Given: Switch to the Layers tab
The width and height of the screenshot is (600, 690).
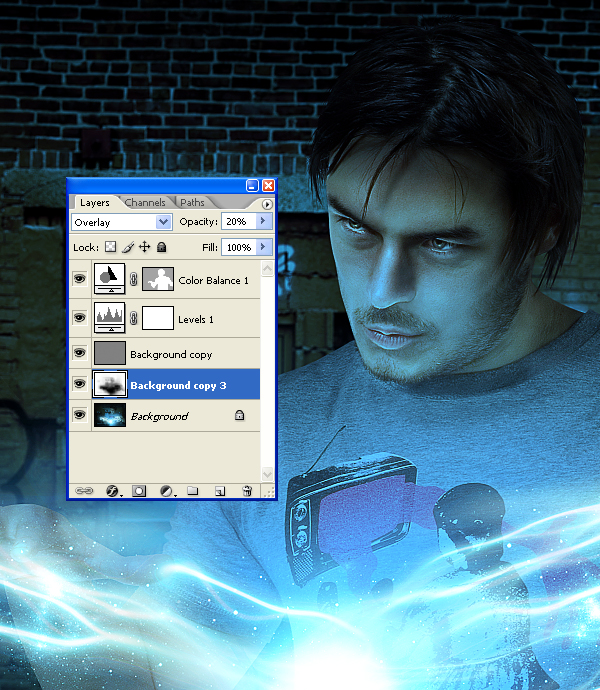Looking at the screenshot, I should click(x=95, y=202).
